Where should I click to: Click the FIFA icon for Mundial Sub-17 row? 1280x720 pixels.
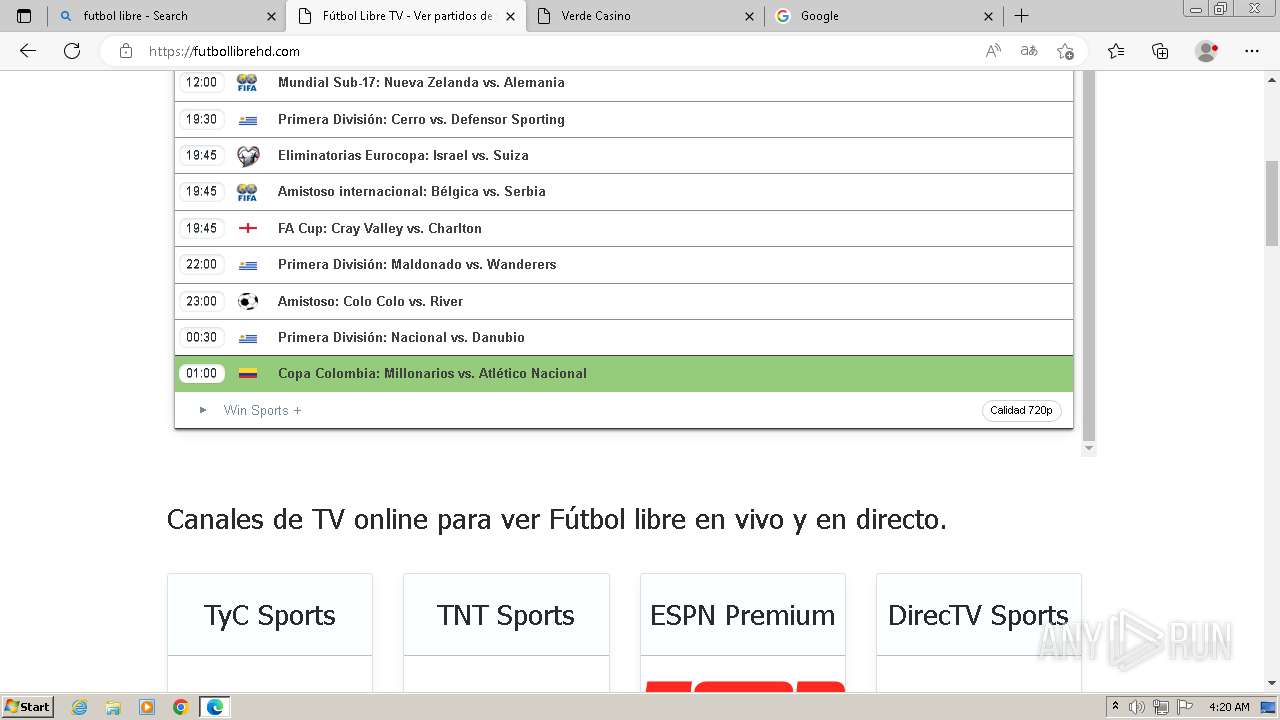pos(247,83)
